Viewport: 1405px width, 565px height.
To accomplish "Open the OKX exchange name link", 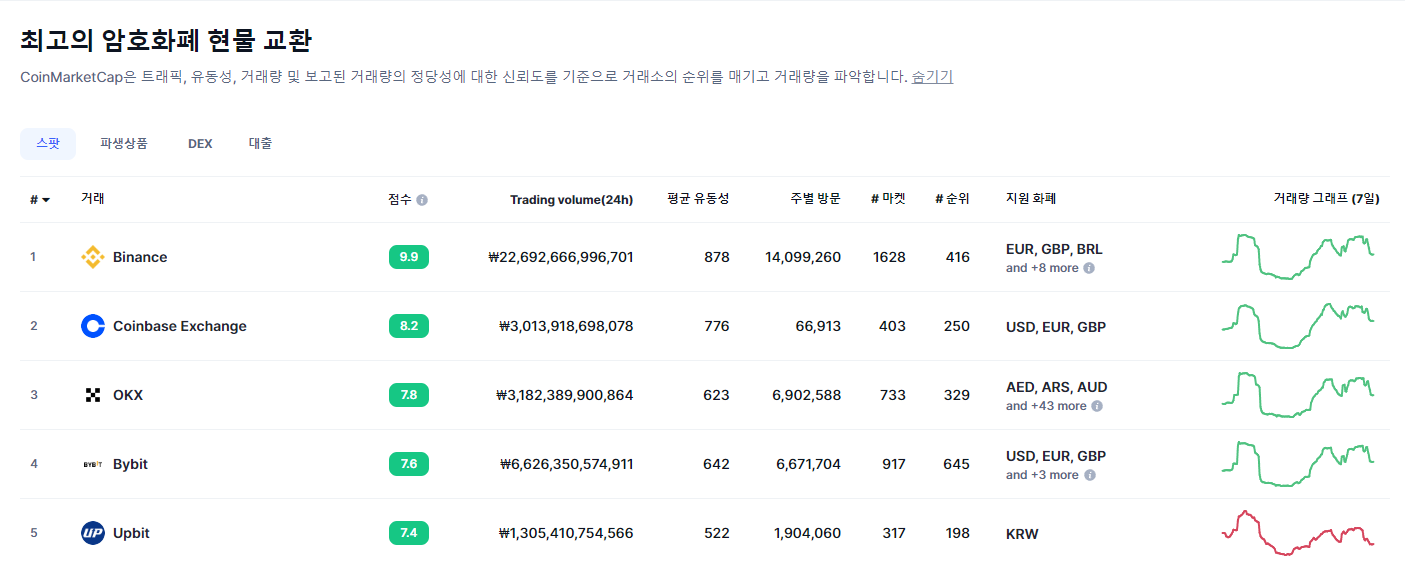I will pos(128,395).
